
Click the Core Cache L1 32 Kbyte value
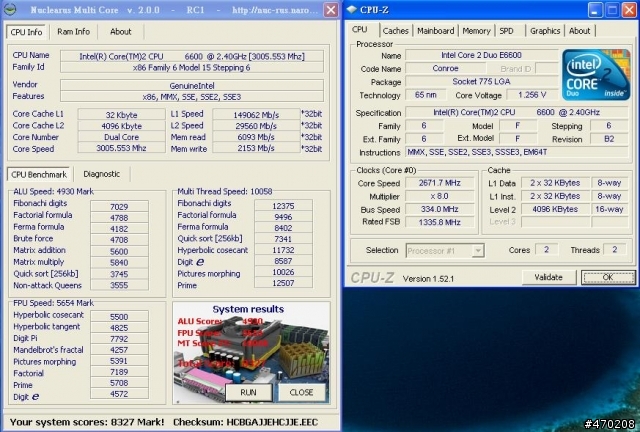[121, 115]
